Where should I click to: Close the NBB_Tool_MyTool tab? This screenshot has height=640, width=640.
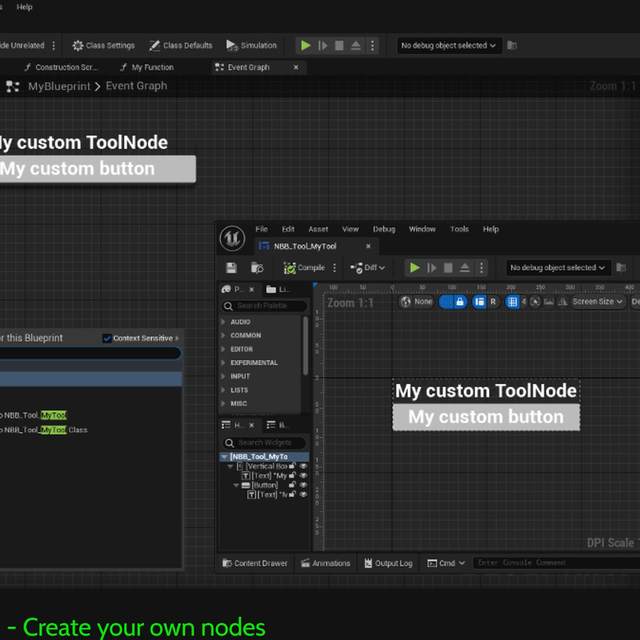(x=368, y=246)
